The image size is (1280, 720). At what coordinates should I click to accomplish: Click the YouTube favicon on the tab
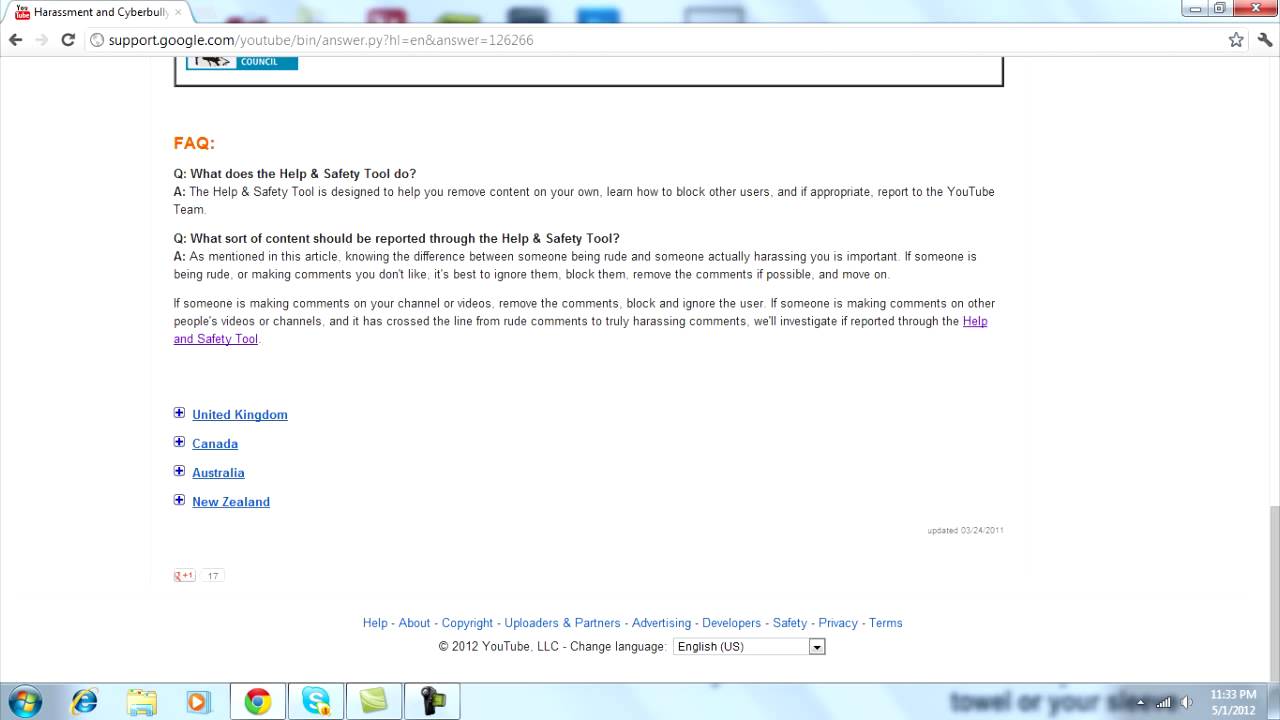(22, 12)
